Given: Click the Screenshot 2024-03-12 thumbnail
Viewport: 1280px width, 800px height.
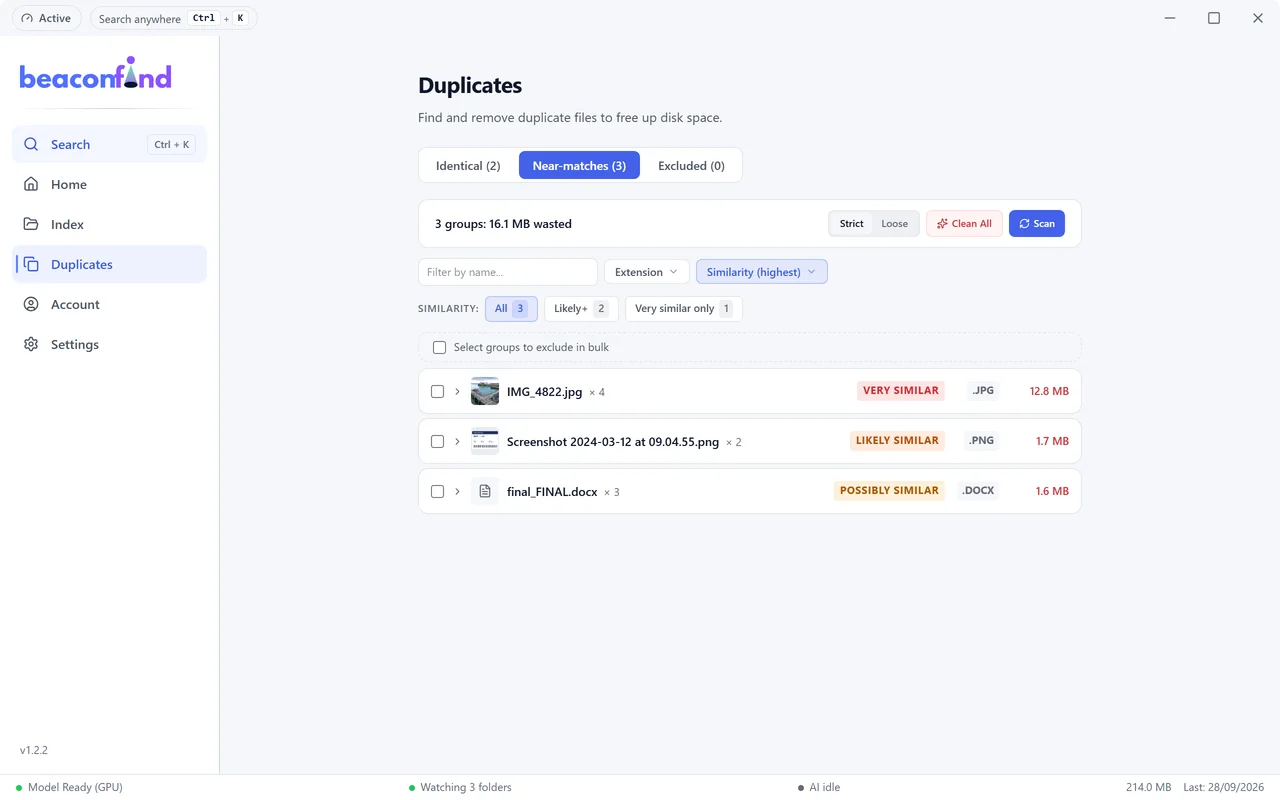Looking at the screenshot, I should 485,441.
